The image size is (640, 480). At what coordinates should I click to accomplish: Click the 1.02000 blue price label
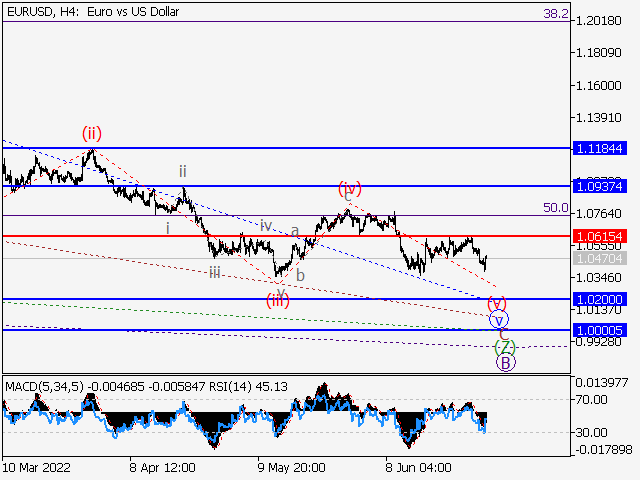click(600, 299)
